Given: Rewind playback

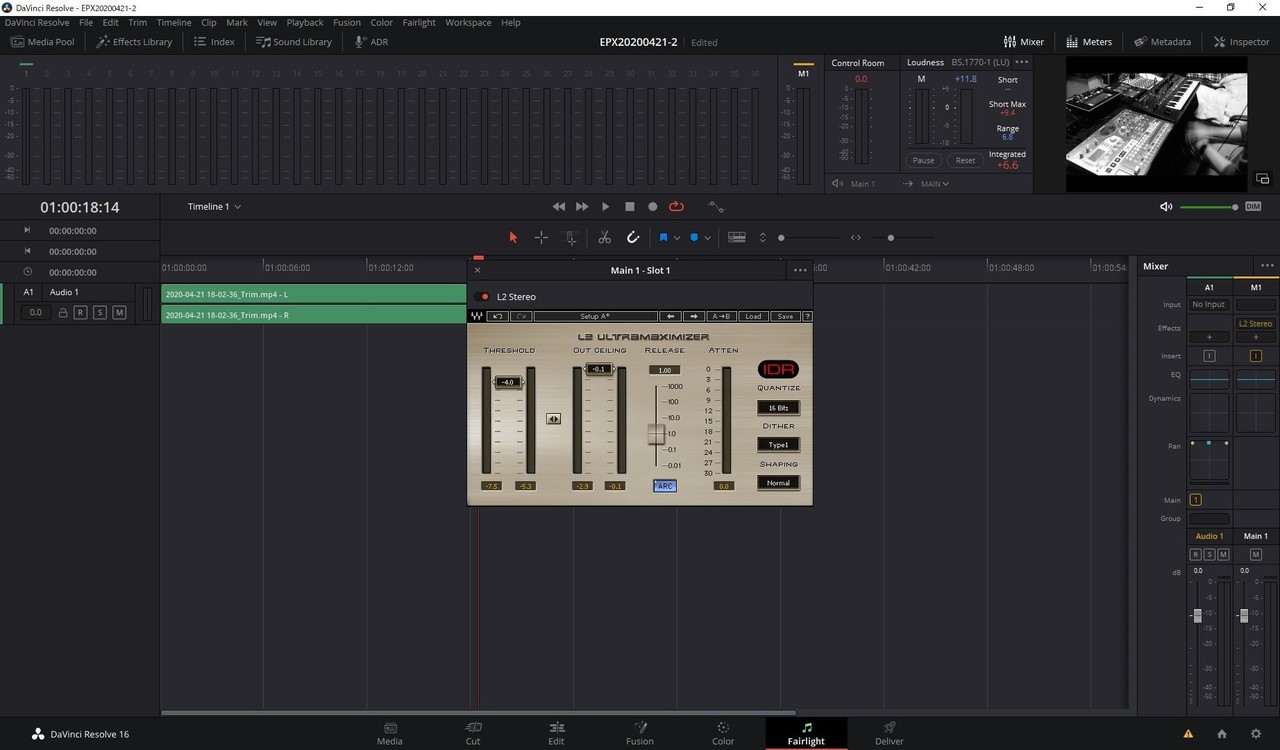Looking at the screenshot, I should point(559,206).
